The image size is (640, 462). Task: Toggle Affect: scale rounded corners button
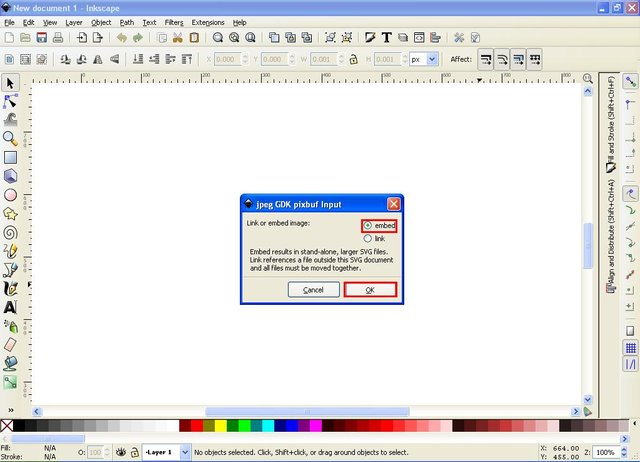point(502,60)
